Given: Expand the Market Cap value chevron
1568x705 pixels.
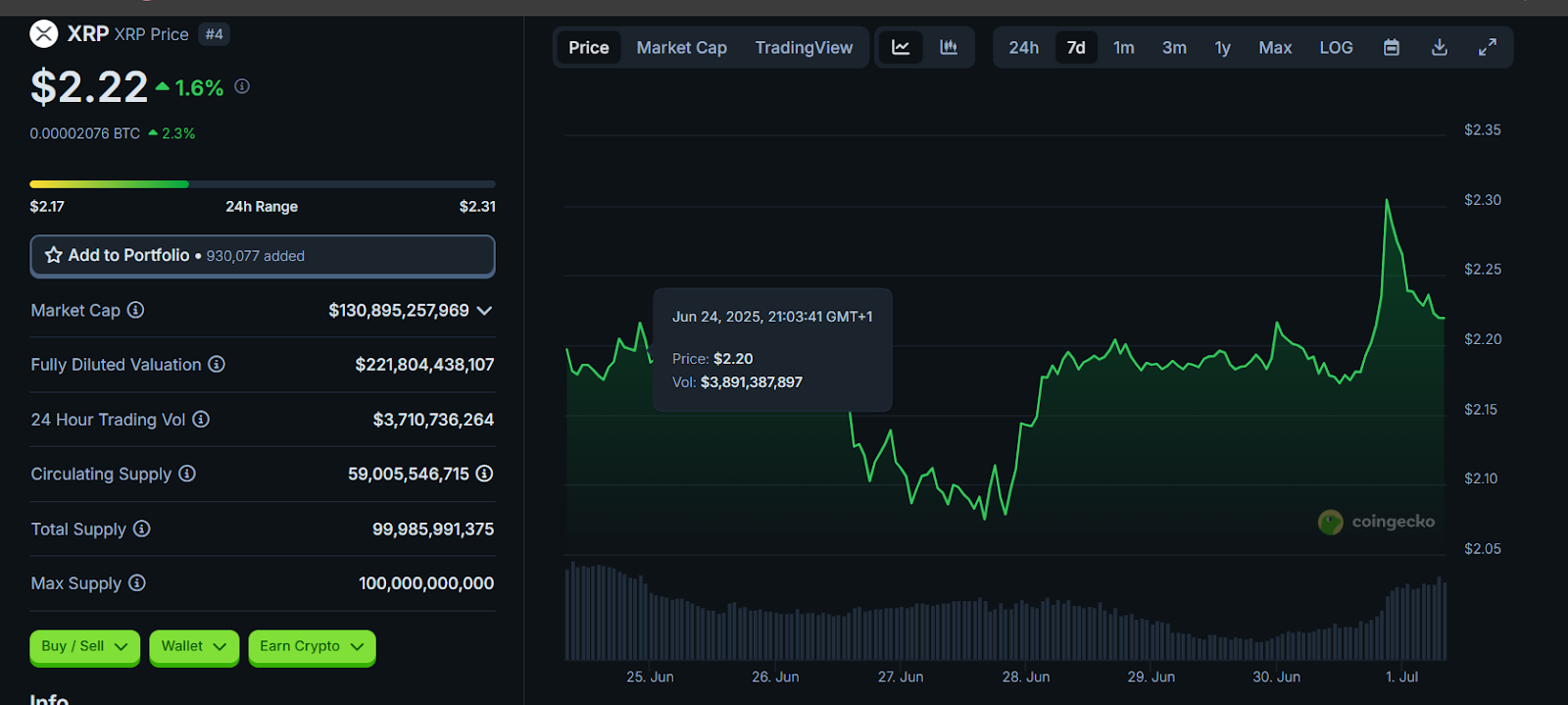Looking at the screenshot, I should click(x=484, y=310).
